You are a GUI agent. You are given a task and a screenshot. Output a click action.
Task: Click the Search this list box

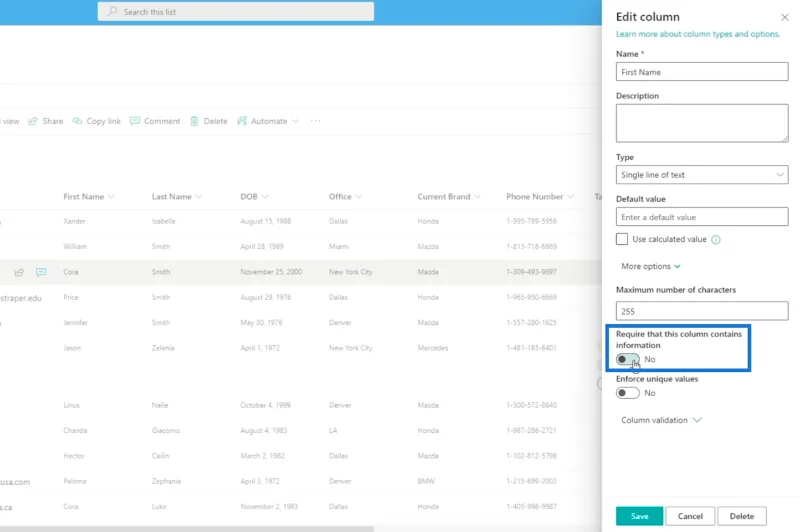coord(236,11)
